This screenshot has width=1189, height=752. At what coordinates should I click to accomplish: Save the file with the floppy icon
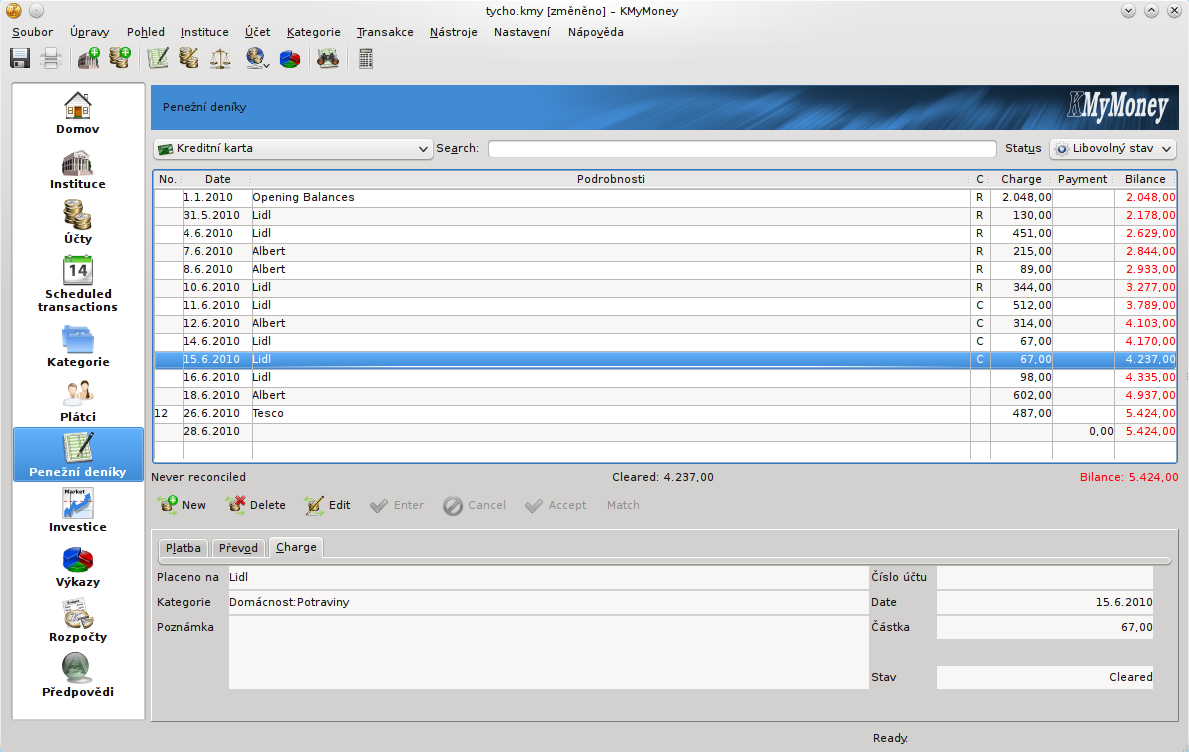coord(20,58)
